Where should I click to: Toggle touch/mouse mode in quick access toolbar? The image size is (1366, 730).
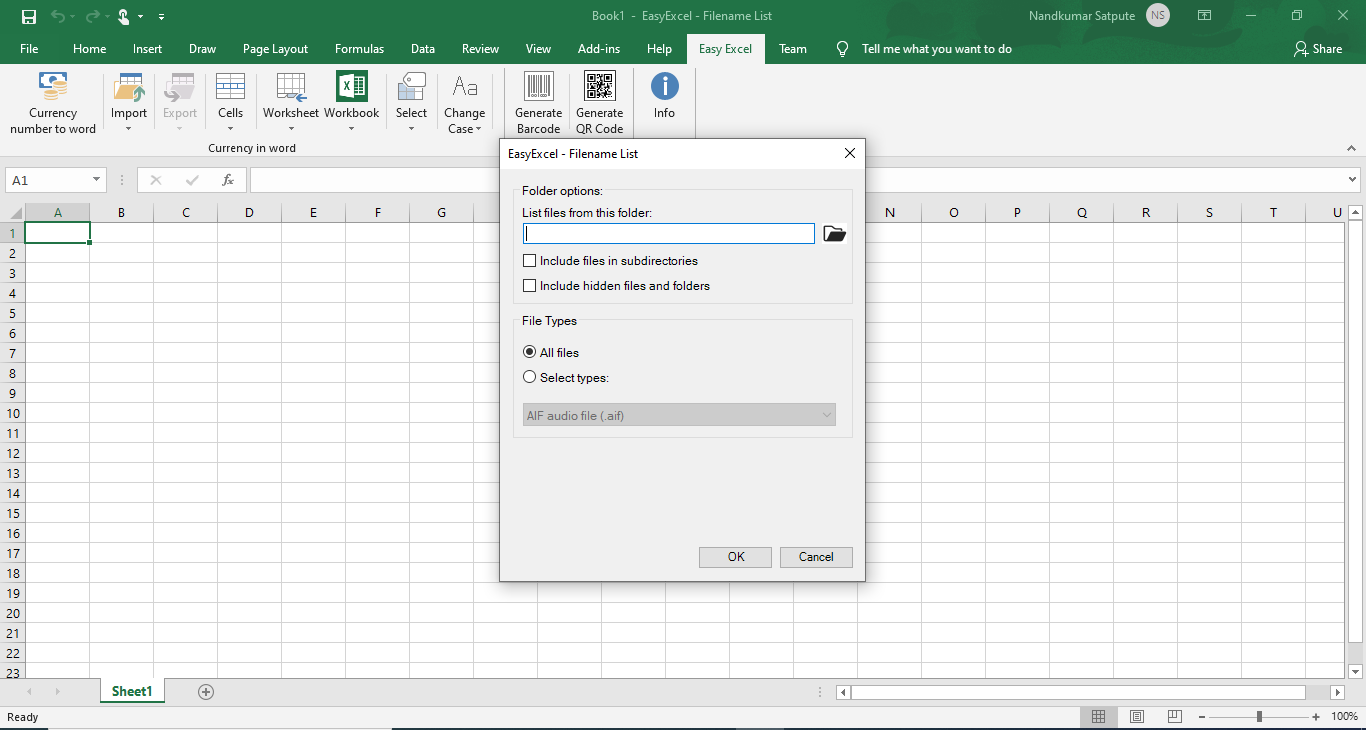pos(124,16)
